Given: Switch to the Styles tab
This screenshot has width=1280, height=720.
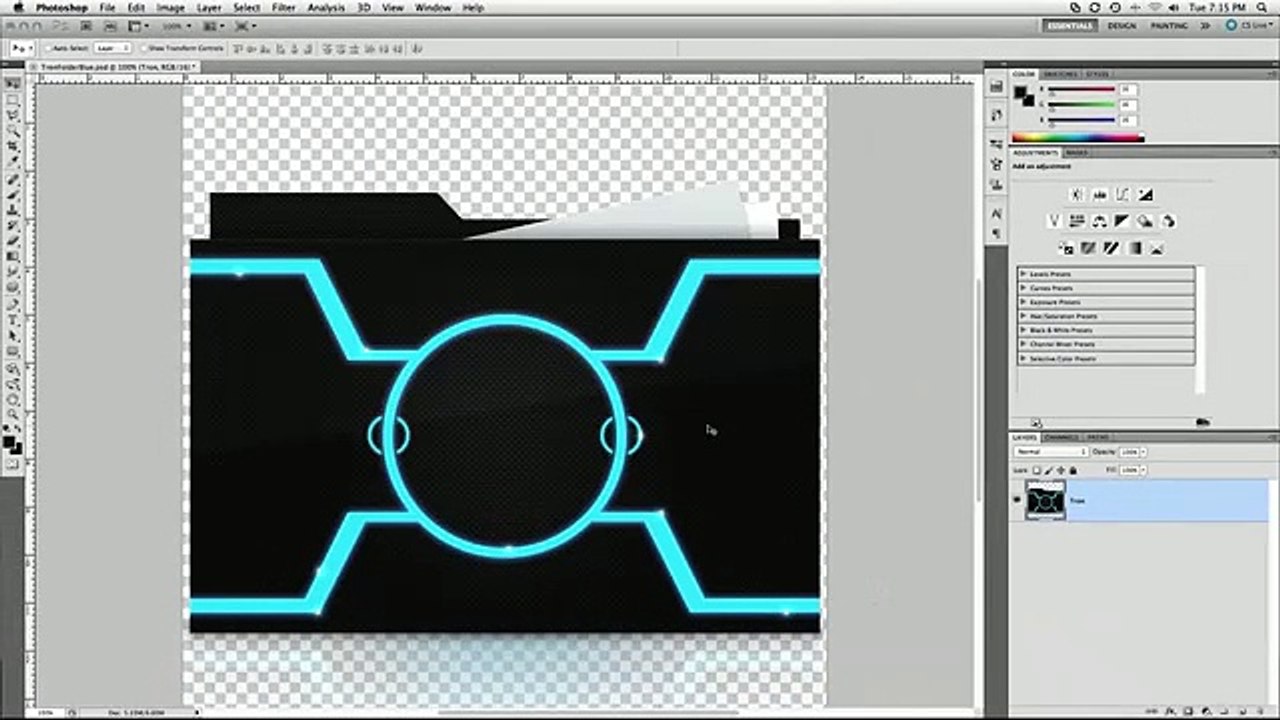Looking at the screenshot, I should point(1097,74).
